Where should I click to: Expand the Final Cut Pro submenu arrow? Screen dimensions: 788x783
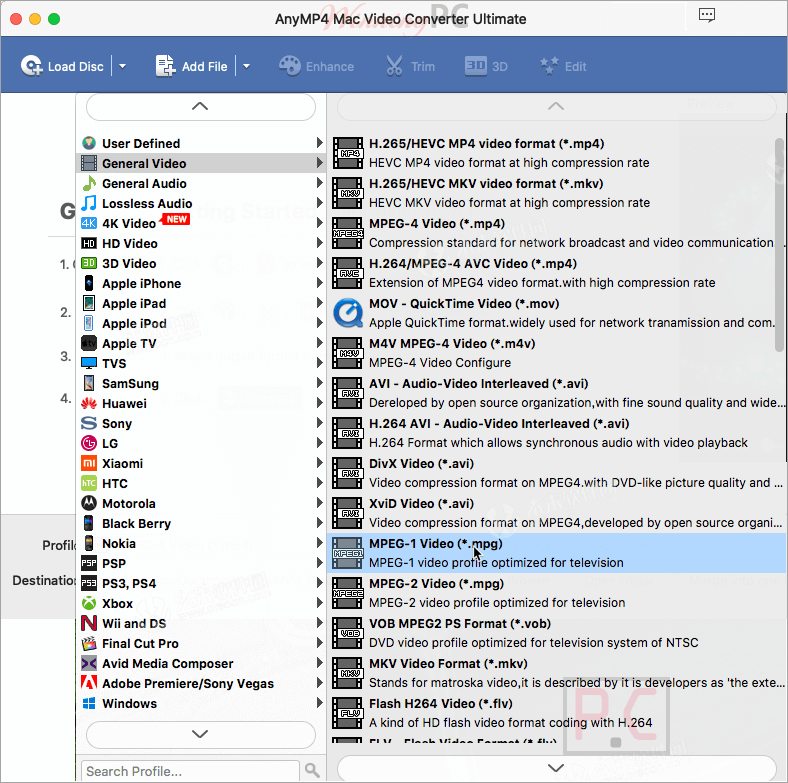click(319, 643)
